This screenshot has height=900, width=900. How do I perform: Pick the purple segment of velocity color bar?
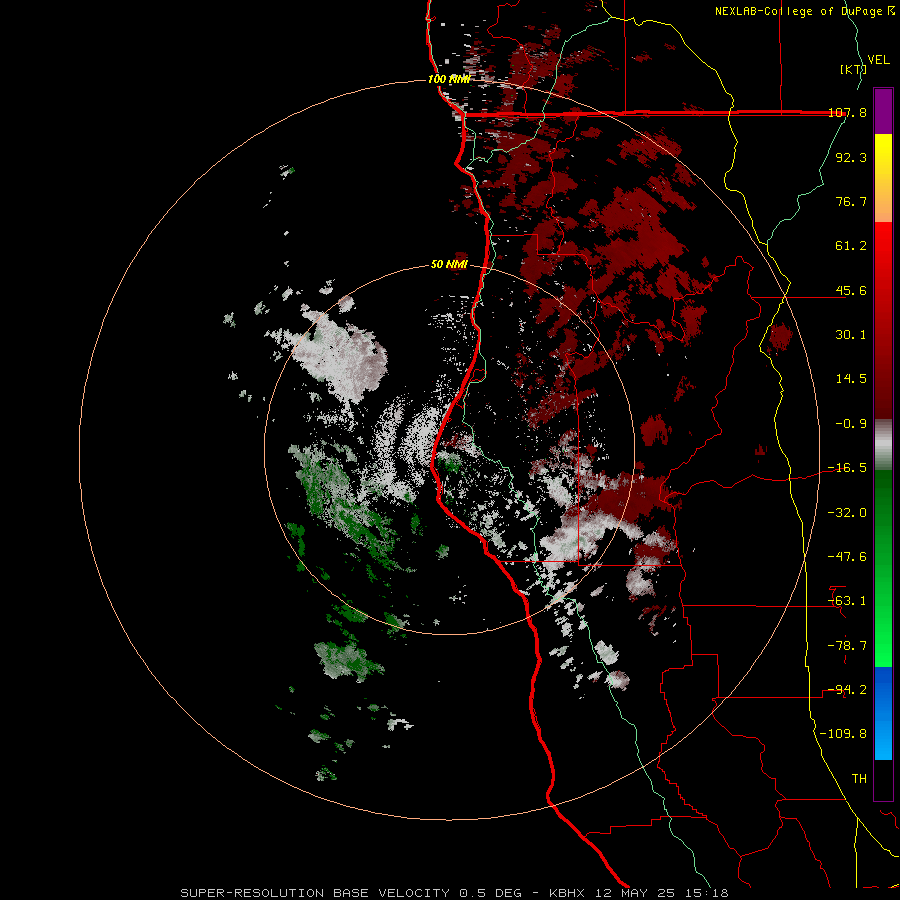883,111
